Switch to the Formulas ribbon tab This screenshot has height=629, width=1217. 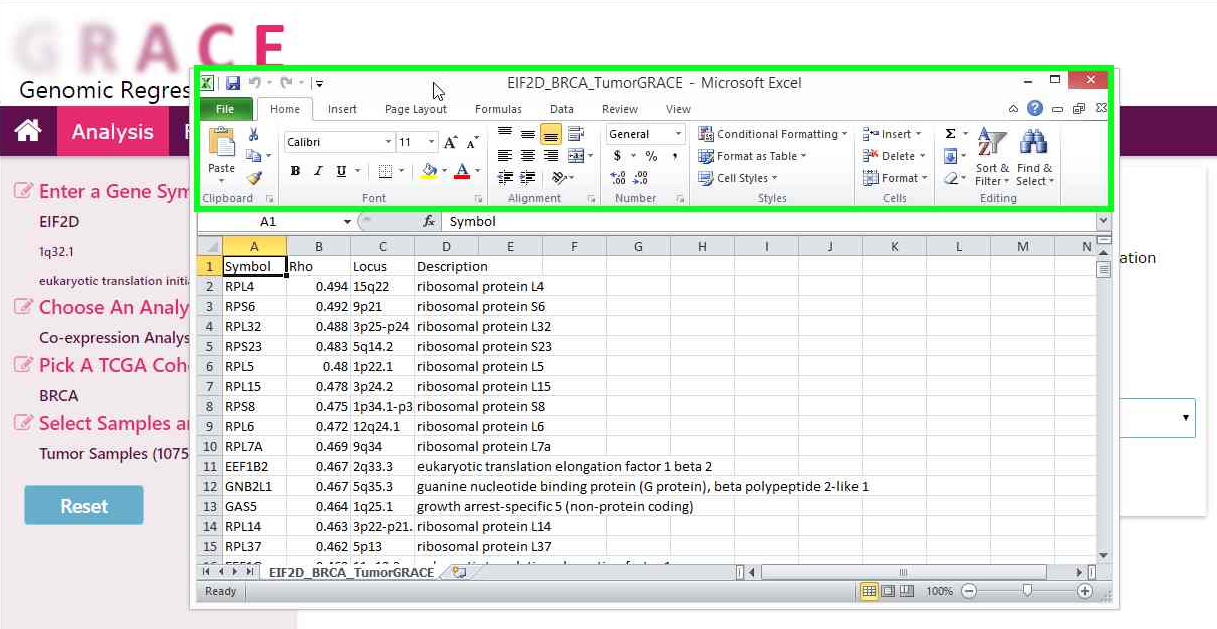[x=498, y=109]
